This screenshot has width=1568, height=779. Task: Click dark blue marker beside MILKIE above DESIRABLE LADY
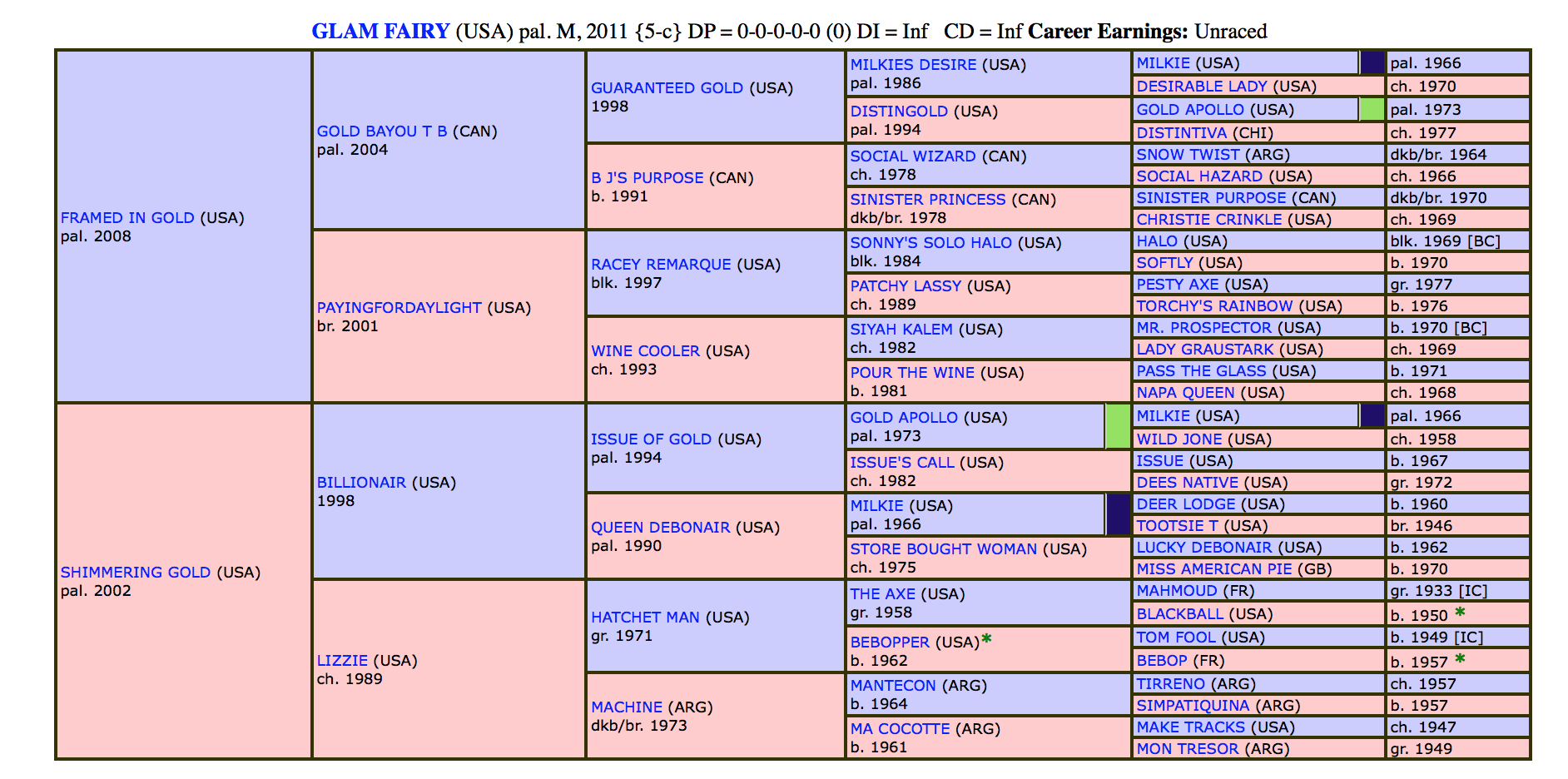[1372, 63]
